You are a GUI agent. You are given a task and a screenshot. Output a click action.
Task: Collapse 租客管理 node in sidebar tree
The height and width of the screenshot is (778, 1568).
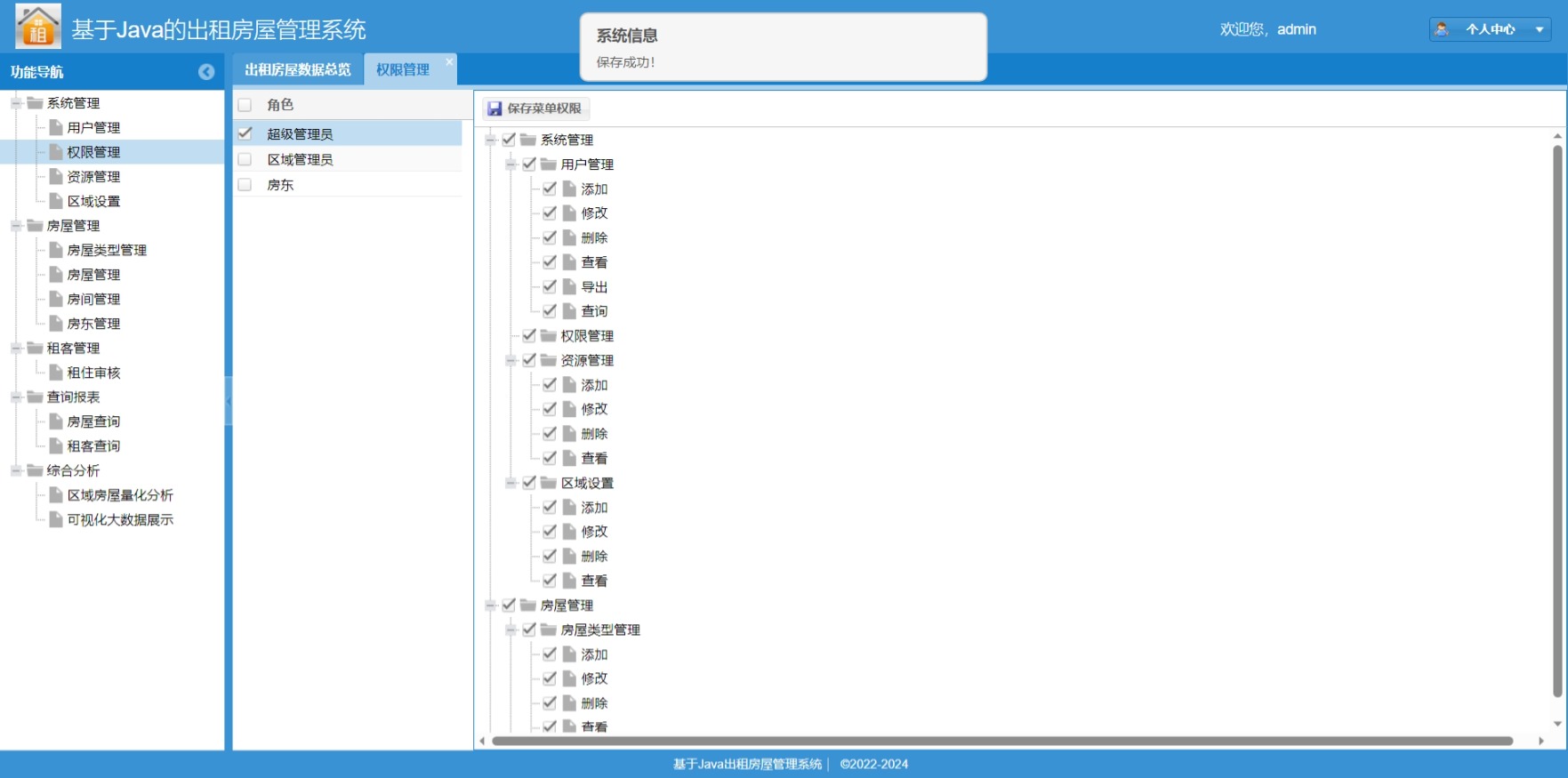tap(16, 348)
